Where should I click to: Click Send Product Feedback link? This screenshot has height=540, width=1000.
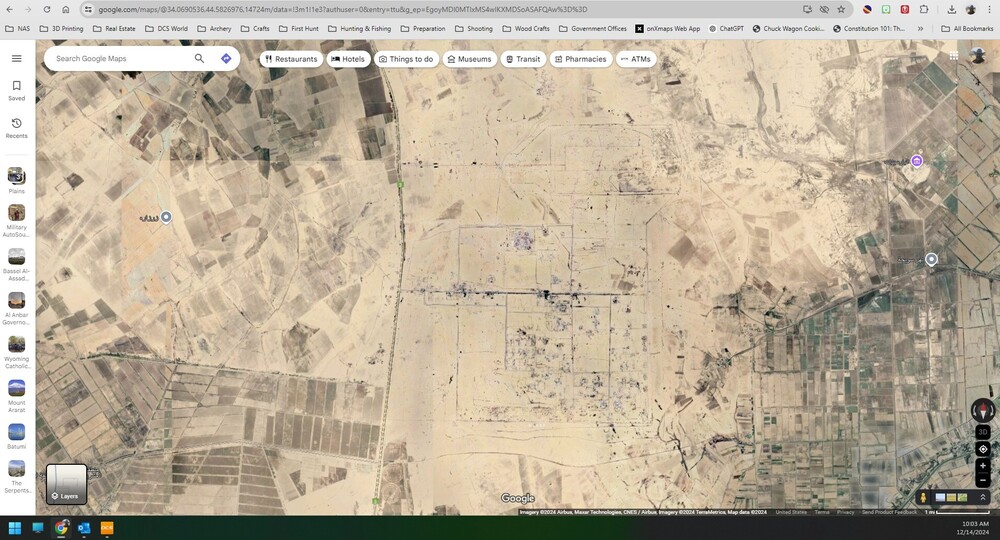[889, 512]
